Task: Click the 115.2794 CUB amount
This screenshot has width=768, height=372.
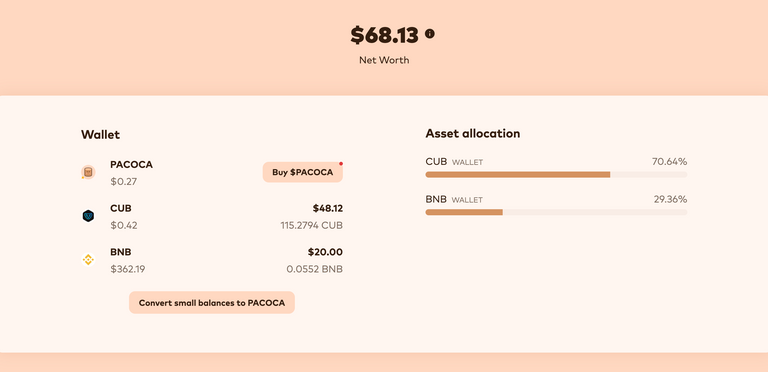Action: pyautogui.click(x=312, y=226)
